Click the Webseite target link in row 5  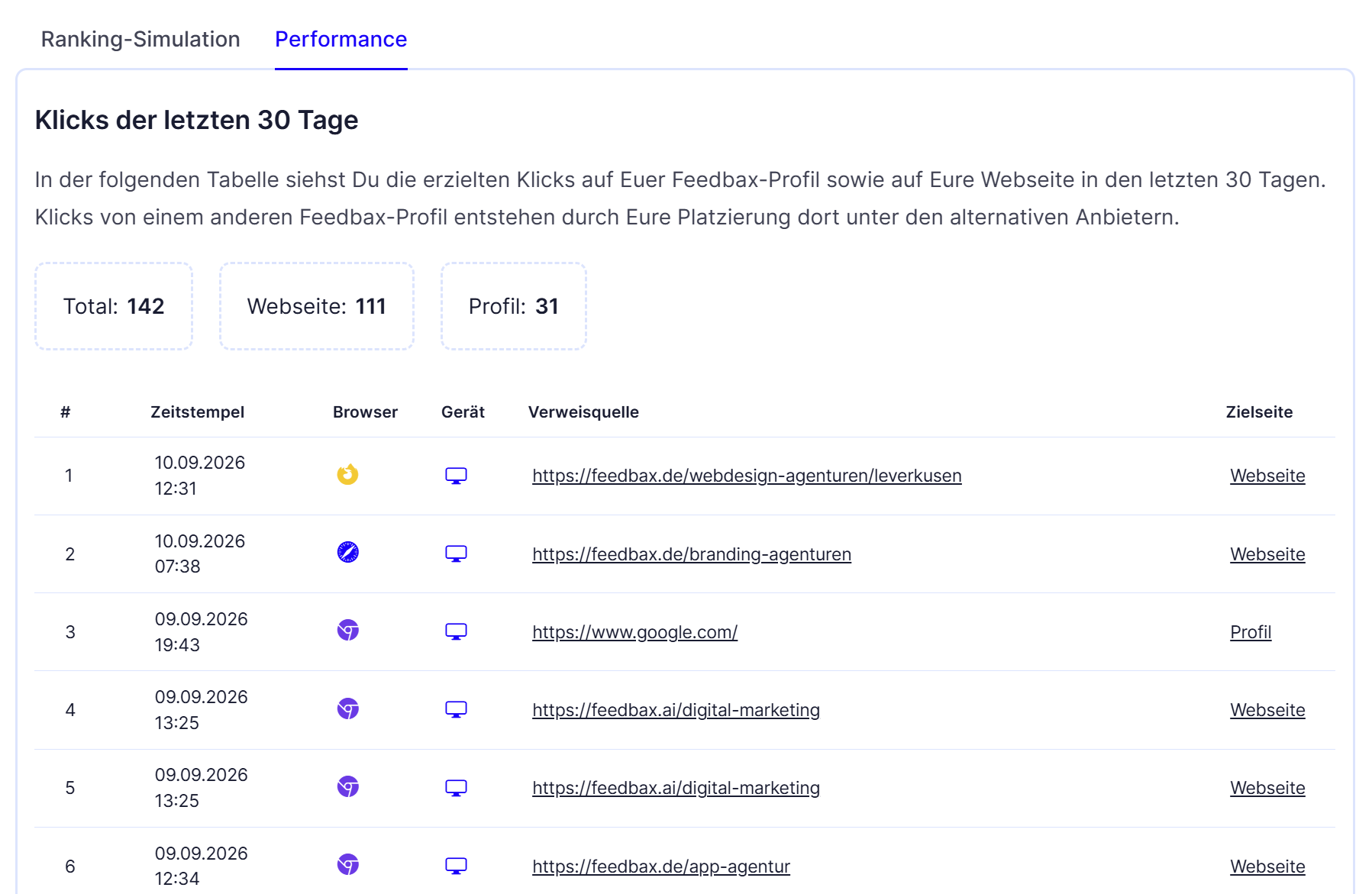pos(1267,788)
